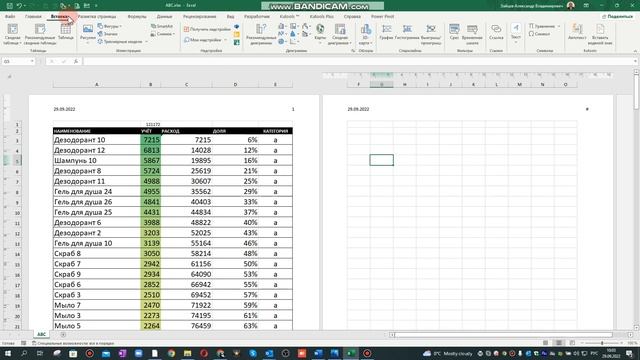
Task: Insert a PivotTable (Сводная таблица)
Action: [x=13, y=34]
